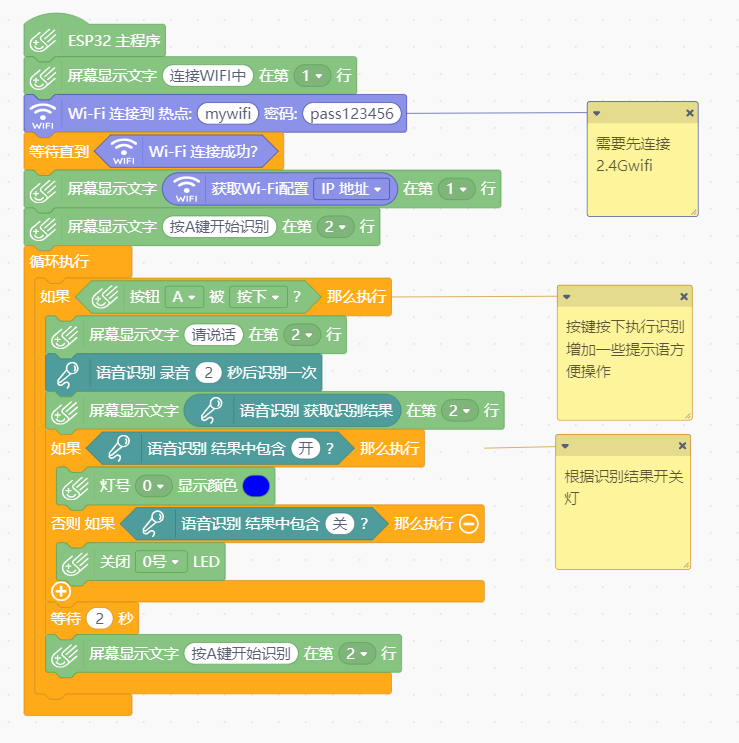Edit the 开 keyword field
The width and height of the screenshot is (739, 743).
pyautogui.click(x=306, y=448)
